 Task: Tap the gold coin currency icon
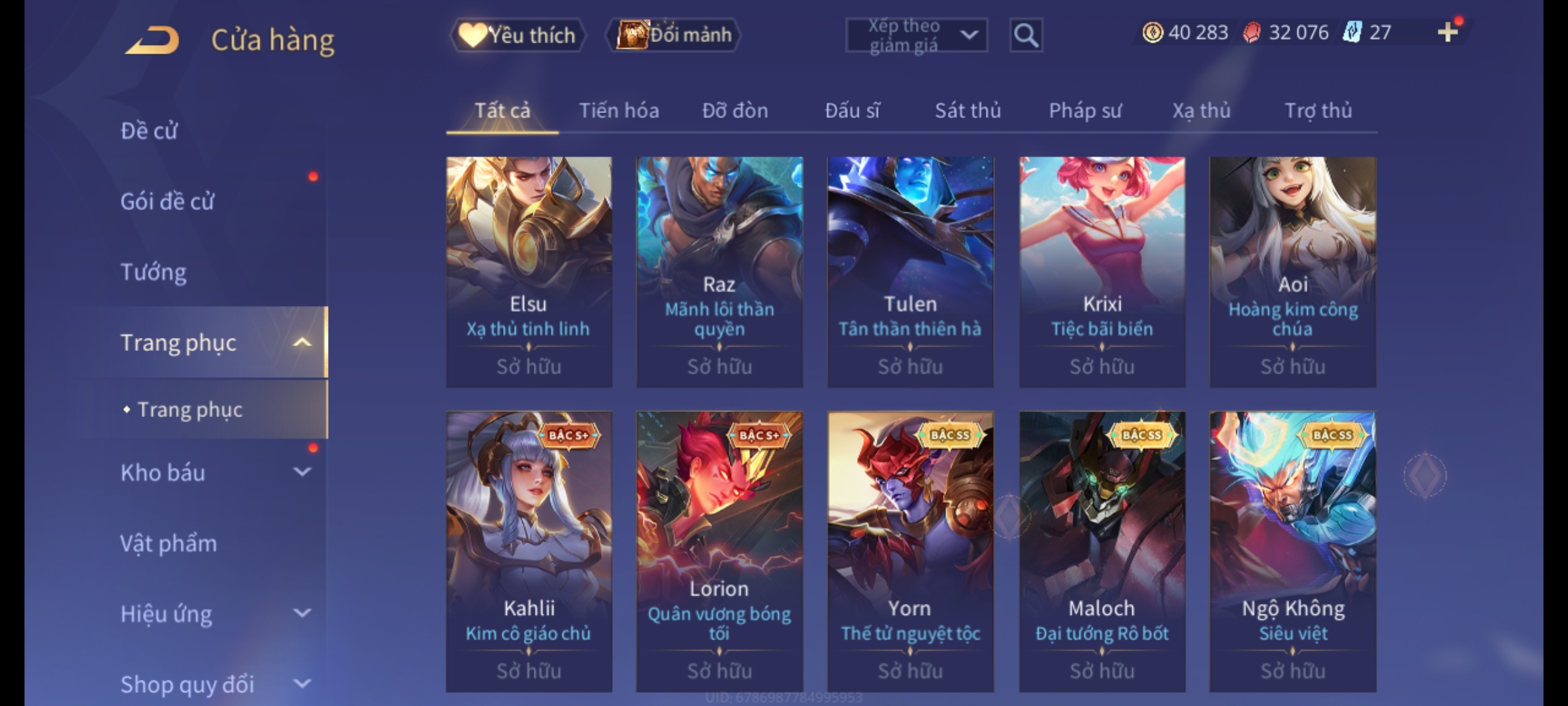pyautogui.click(x=1152, y=32)
